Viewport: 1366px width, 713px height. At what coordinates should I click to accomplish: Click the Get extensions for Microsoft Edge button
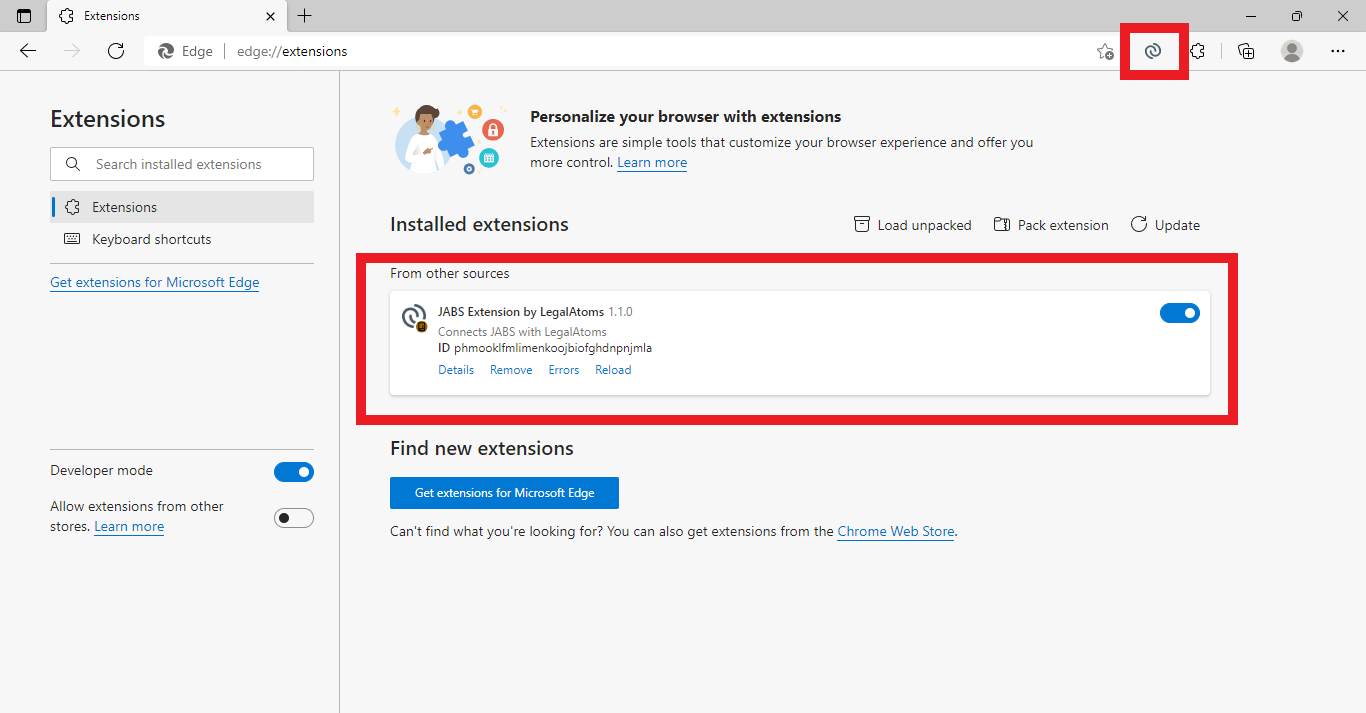click(504, 492)
